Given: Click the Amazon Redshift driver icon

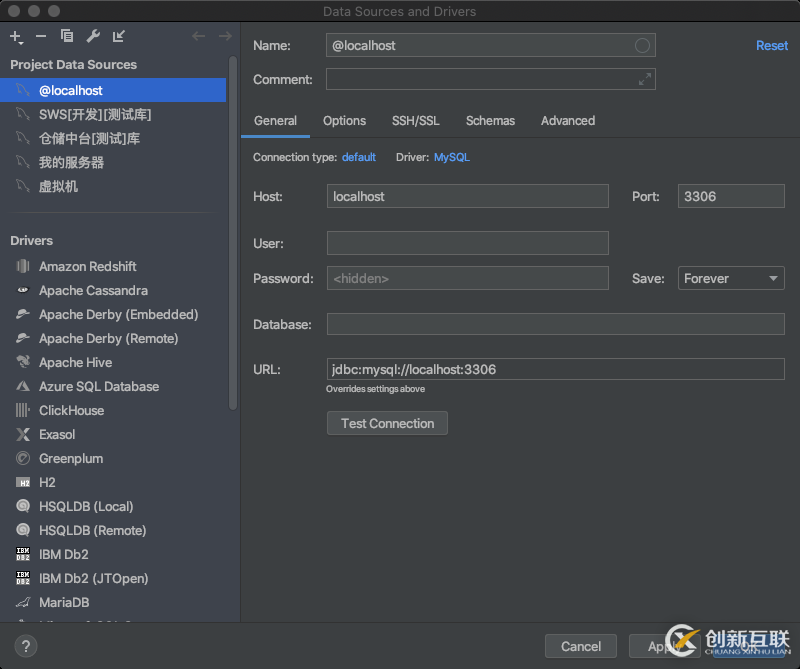Looking at the screenshot, I should pyautogui.click(x=23, y=266).
